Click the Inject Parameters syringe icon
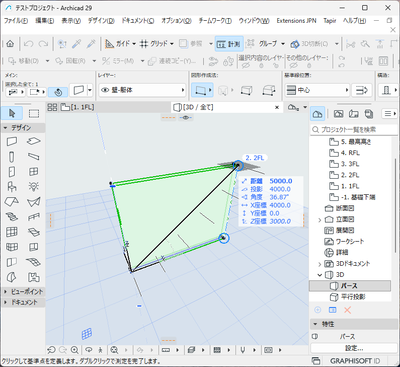Screen dimensions: 400x367 pos(91,44)
